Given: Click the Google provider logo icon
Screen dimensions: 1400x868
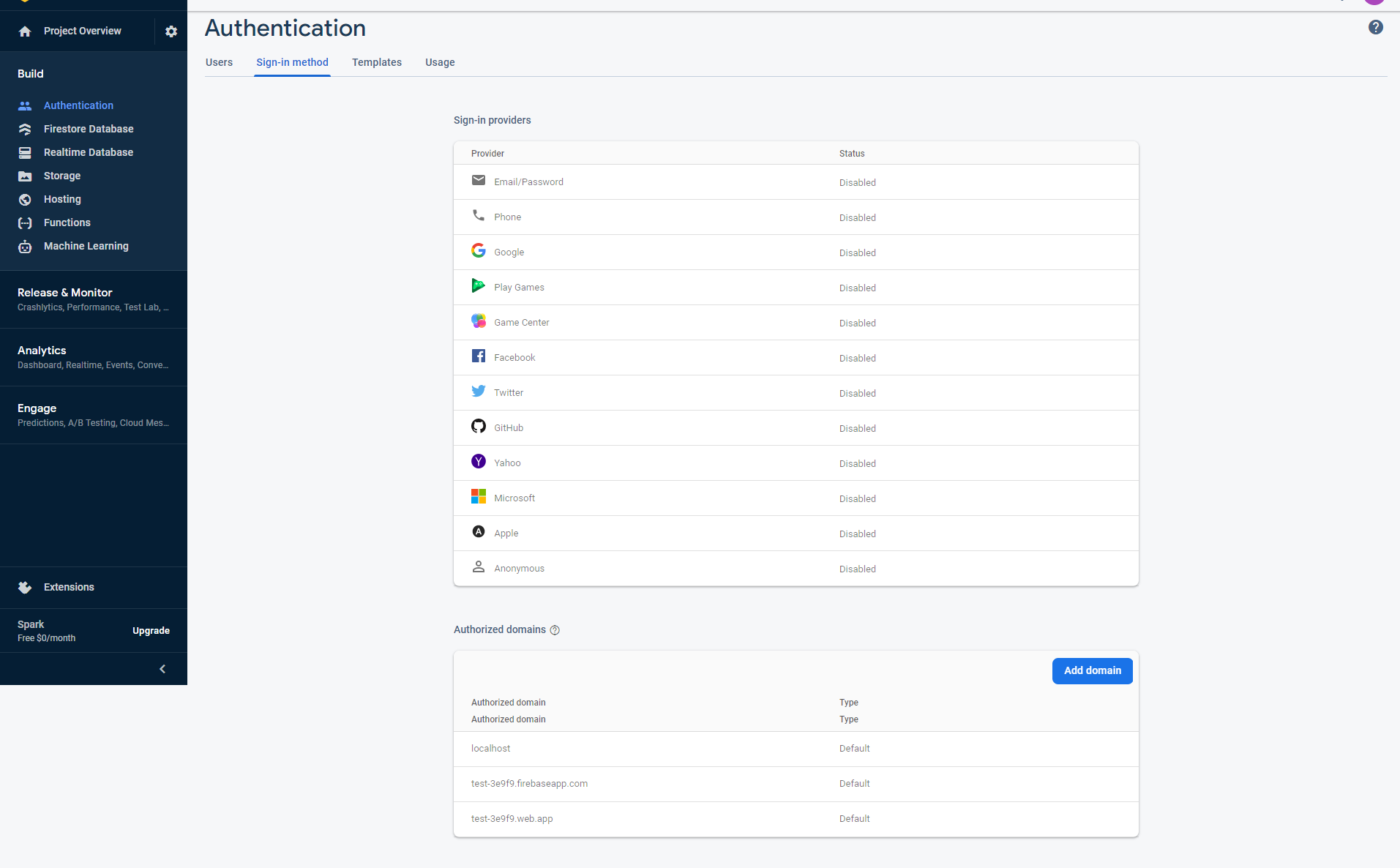Looking at the screenshot, I should 479,251.
